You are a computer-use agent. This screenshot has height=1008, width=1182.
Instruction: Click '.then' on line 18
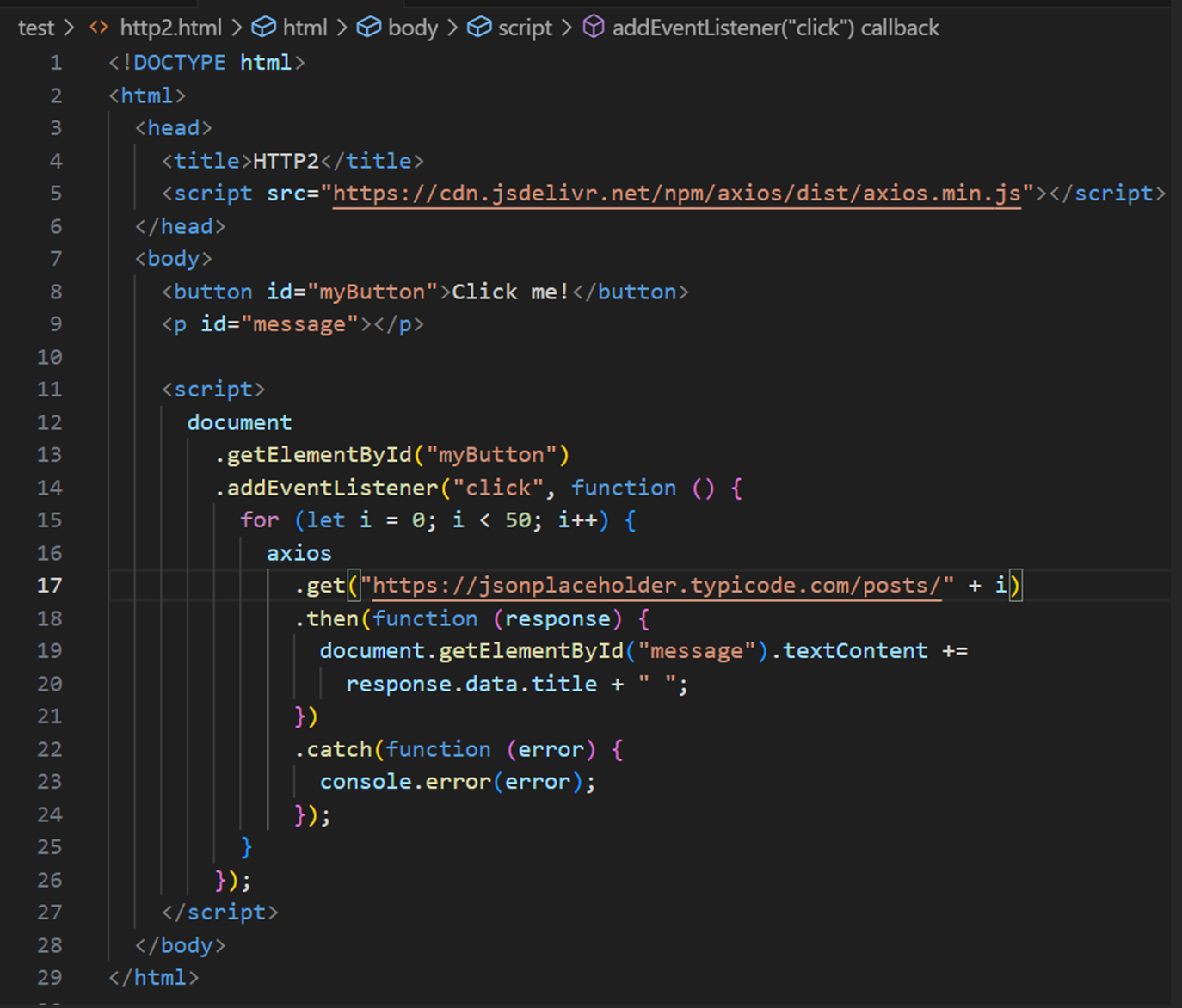(x=327, y=618)
